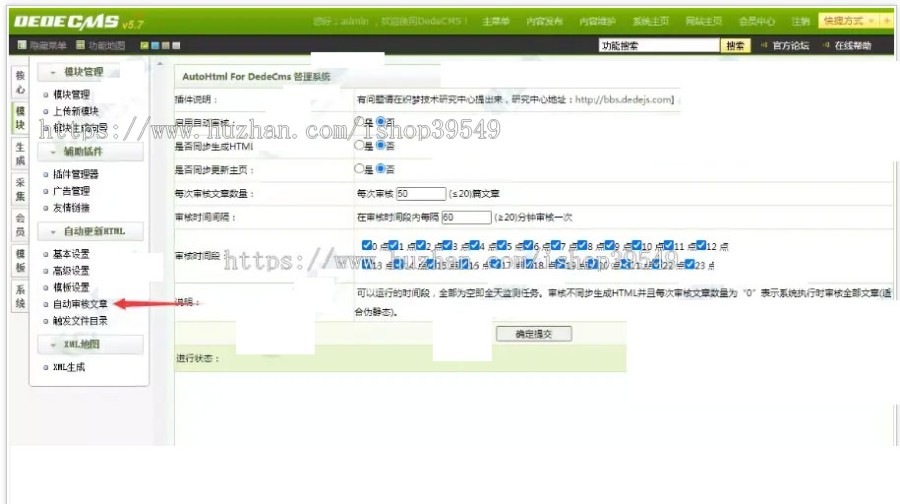This screenshot has height=504, width=900.
Task: Go to 网站主页 in top navigation
Action: 703,21
